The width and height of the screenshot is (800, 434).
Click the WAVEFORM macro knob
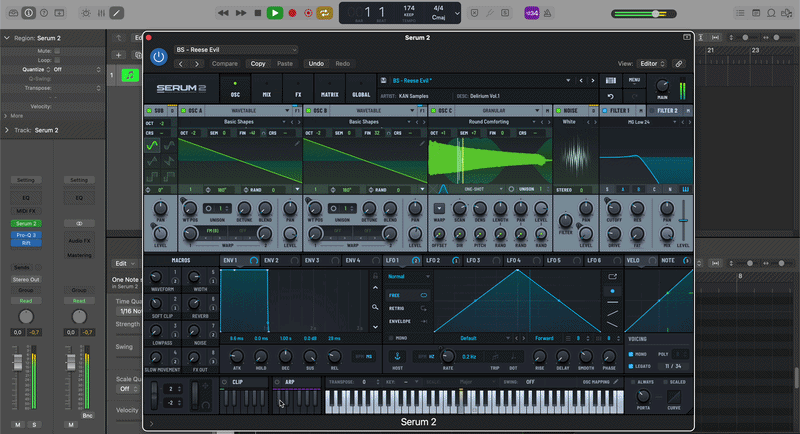coord(156,277)
